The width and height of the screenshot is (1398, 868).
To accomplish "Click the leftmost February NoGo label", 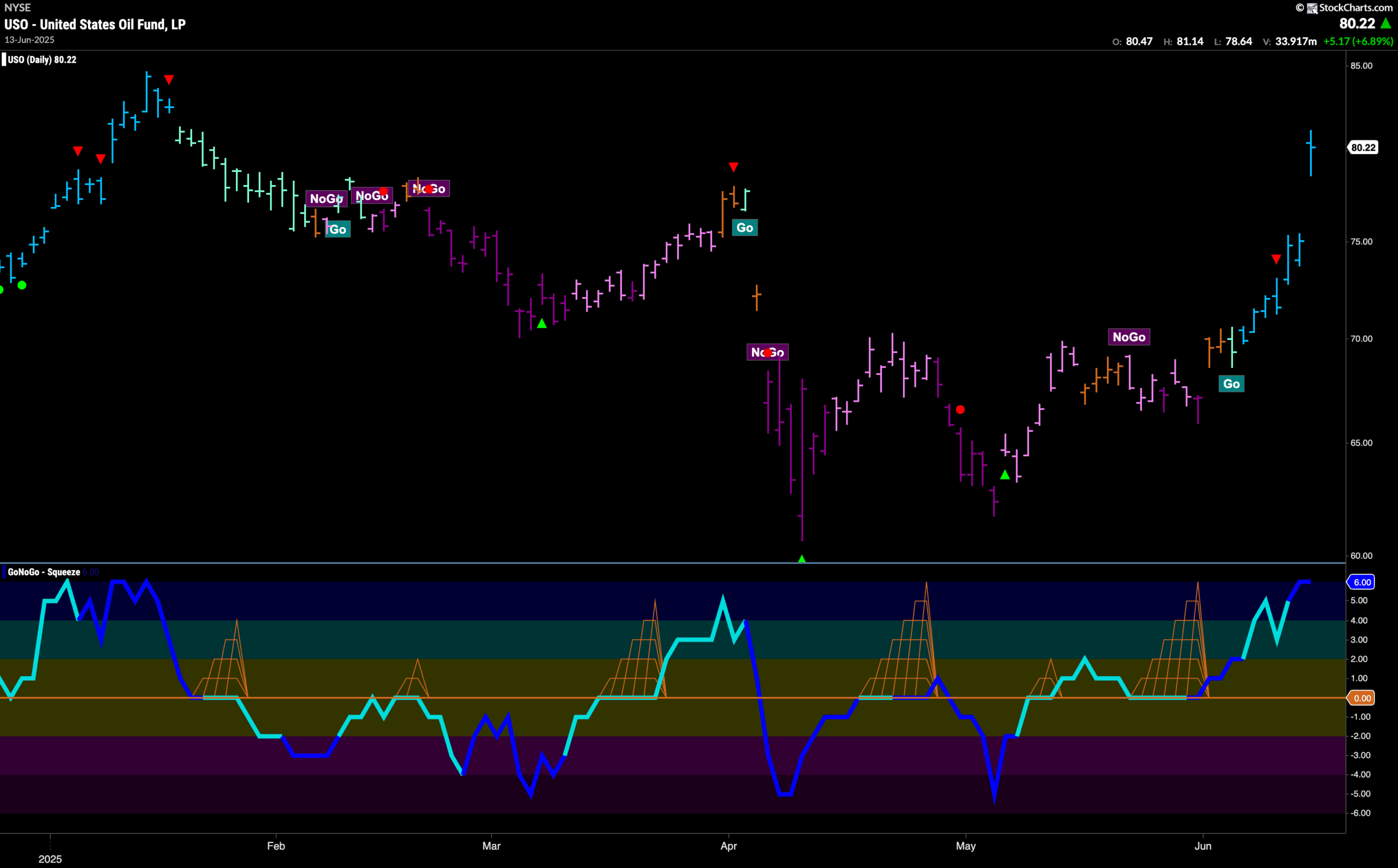I will pyautogui.click(x=326, y=199).
